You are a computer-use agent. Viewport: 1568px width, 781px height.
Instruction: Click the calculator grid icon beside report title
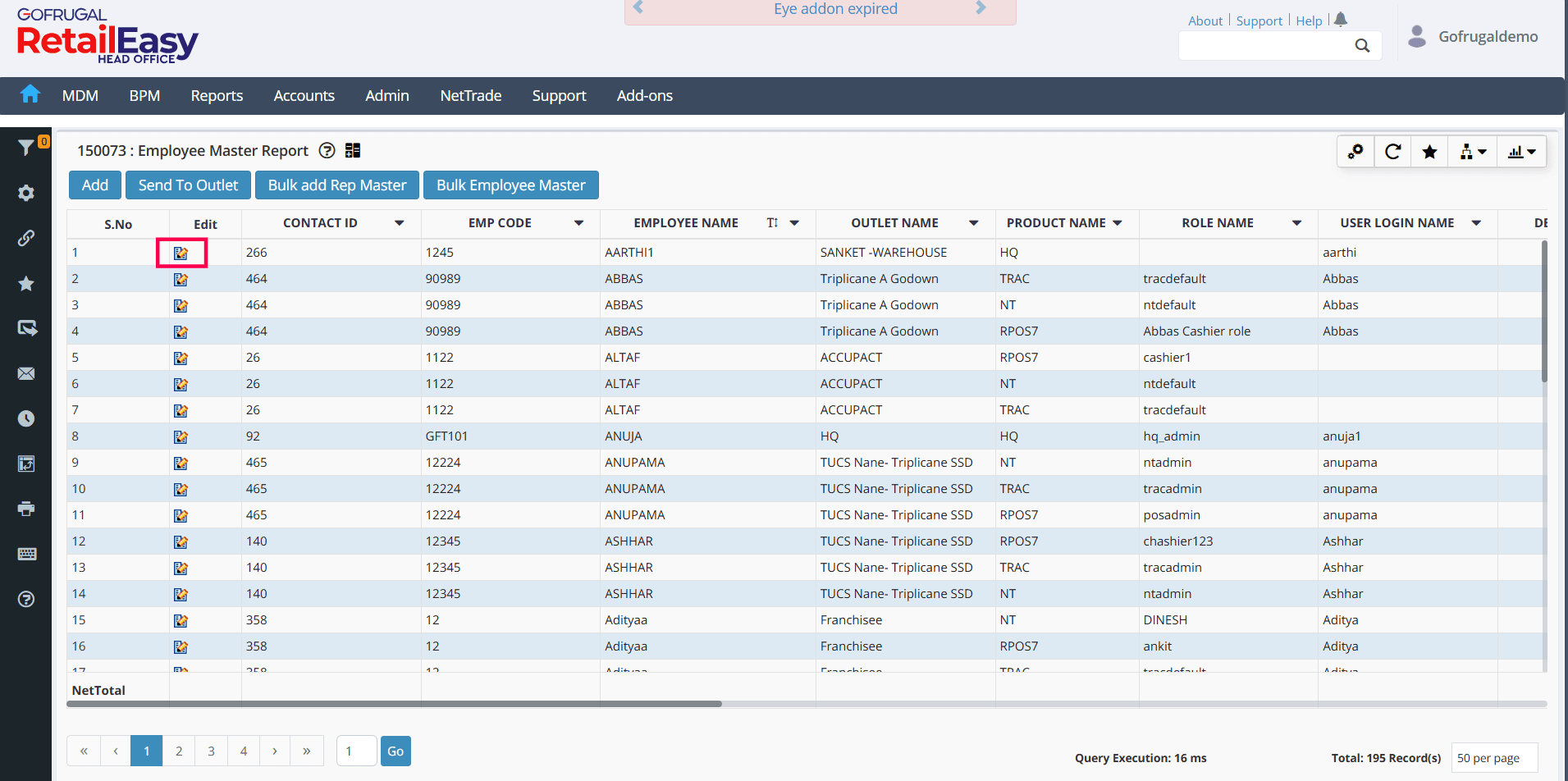(353, 150)
